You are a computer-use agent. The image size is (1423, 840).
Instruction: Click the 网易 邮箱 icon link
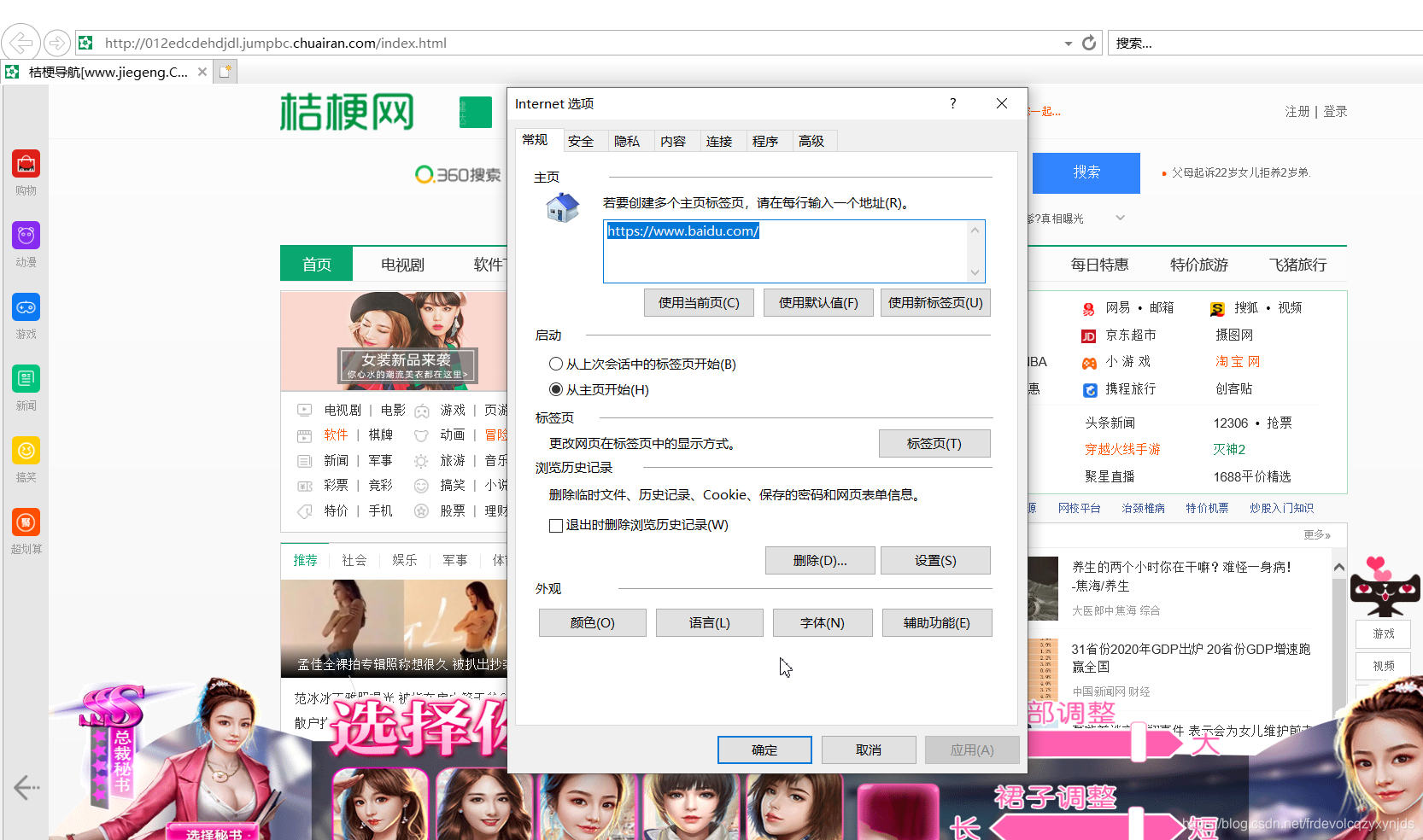[x=1088, y=308]
